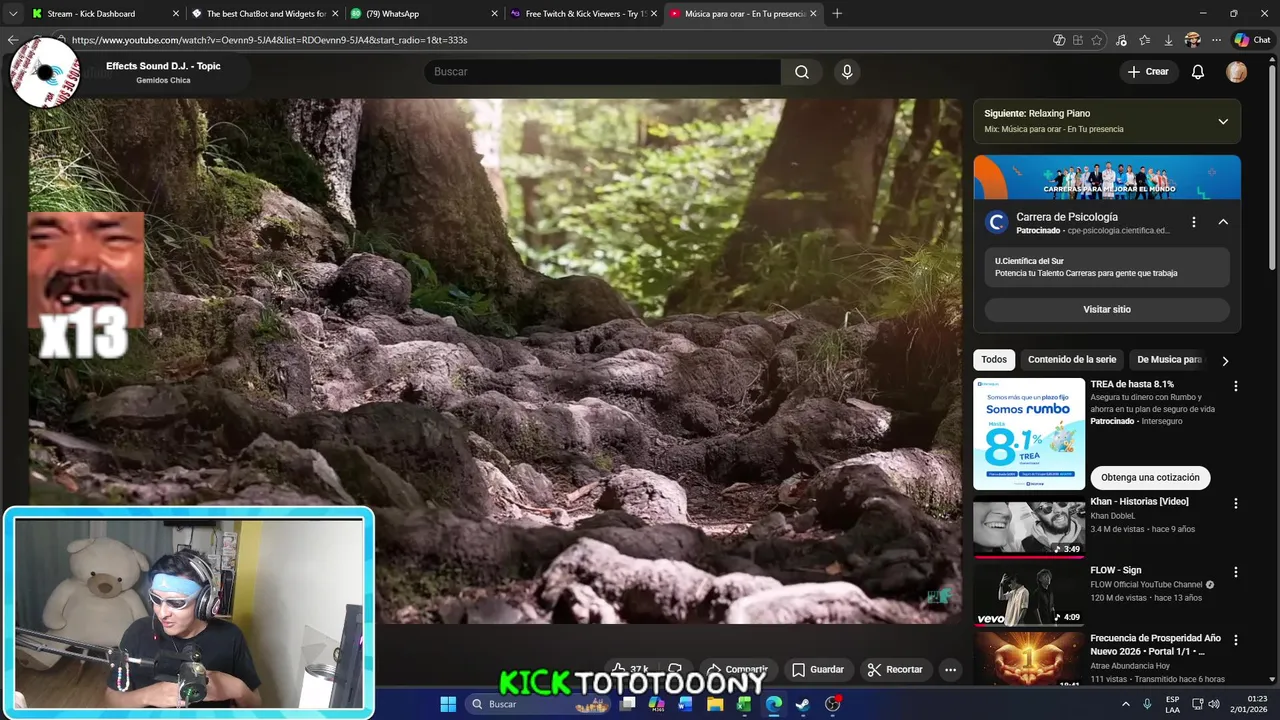Screen dimensions: 1280x720
Task: Close the Música para orar tab
Action: 813,13
